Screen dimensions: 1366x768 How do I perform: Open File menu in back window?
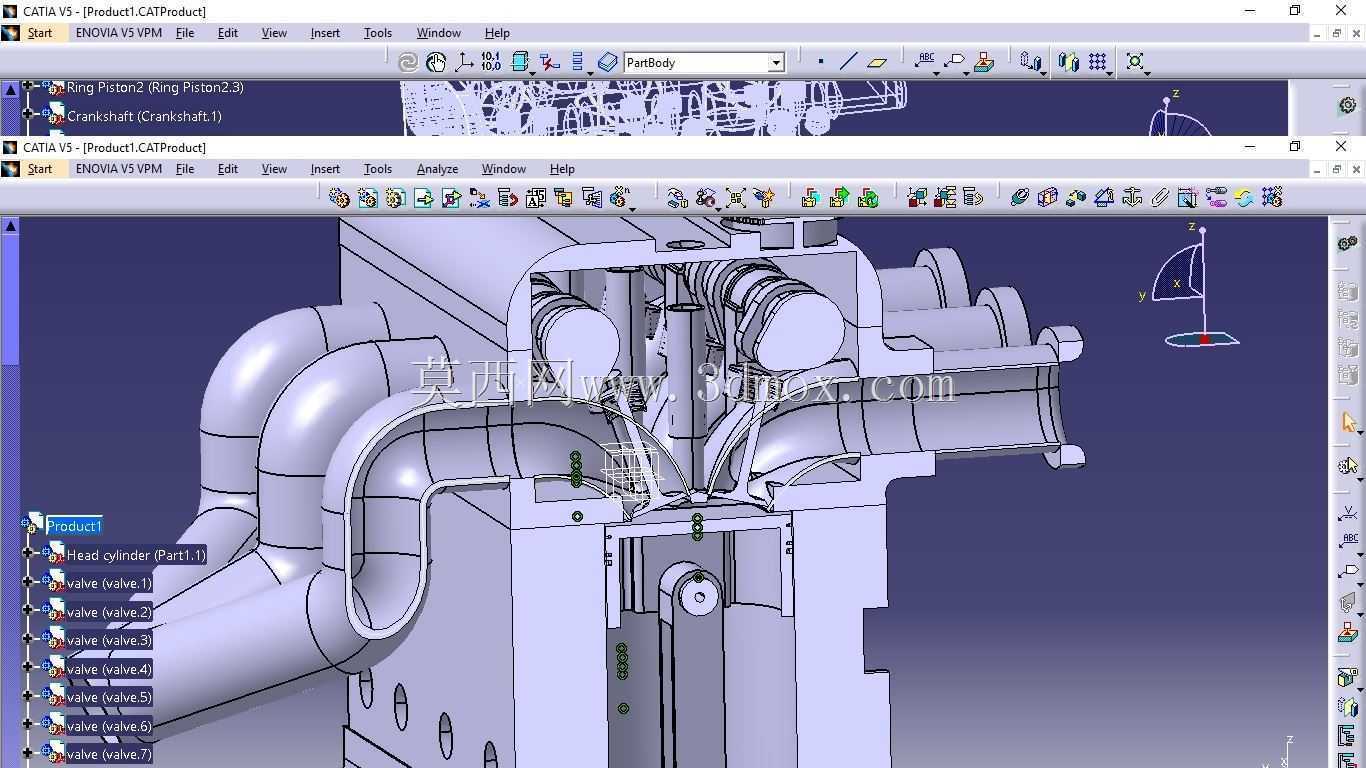pos(185,33)
